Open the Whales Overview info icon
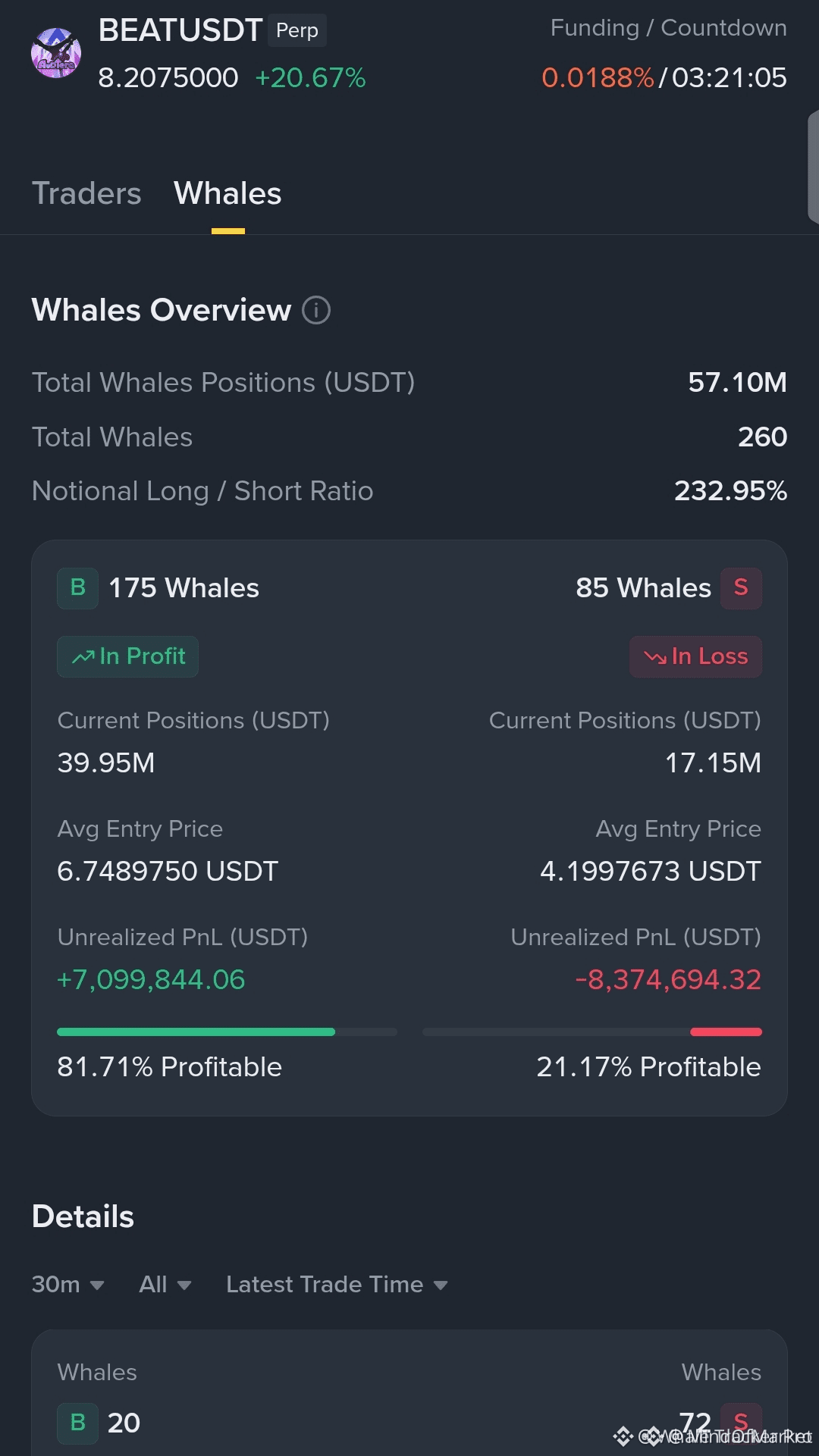This screenshot has height=1456, width=819. tap(316, 310)
